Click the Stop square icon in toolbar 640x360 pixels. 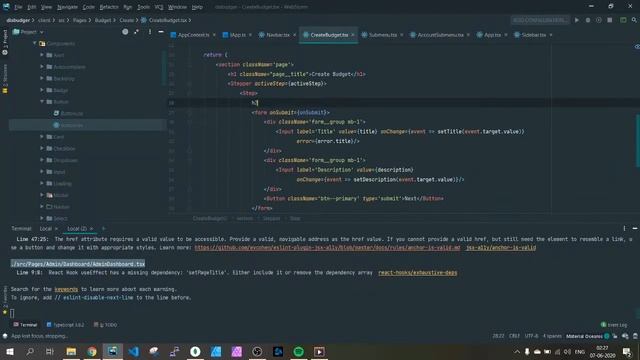tap(609, 20)
